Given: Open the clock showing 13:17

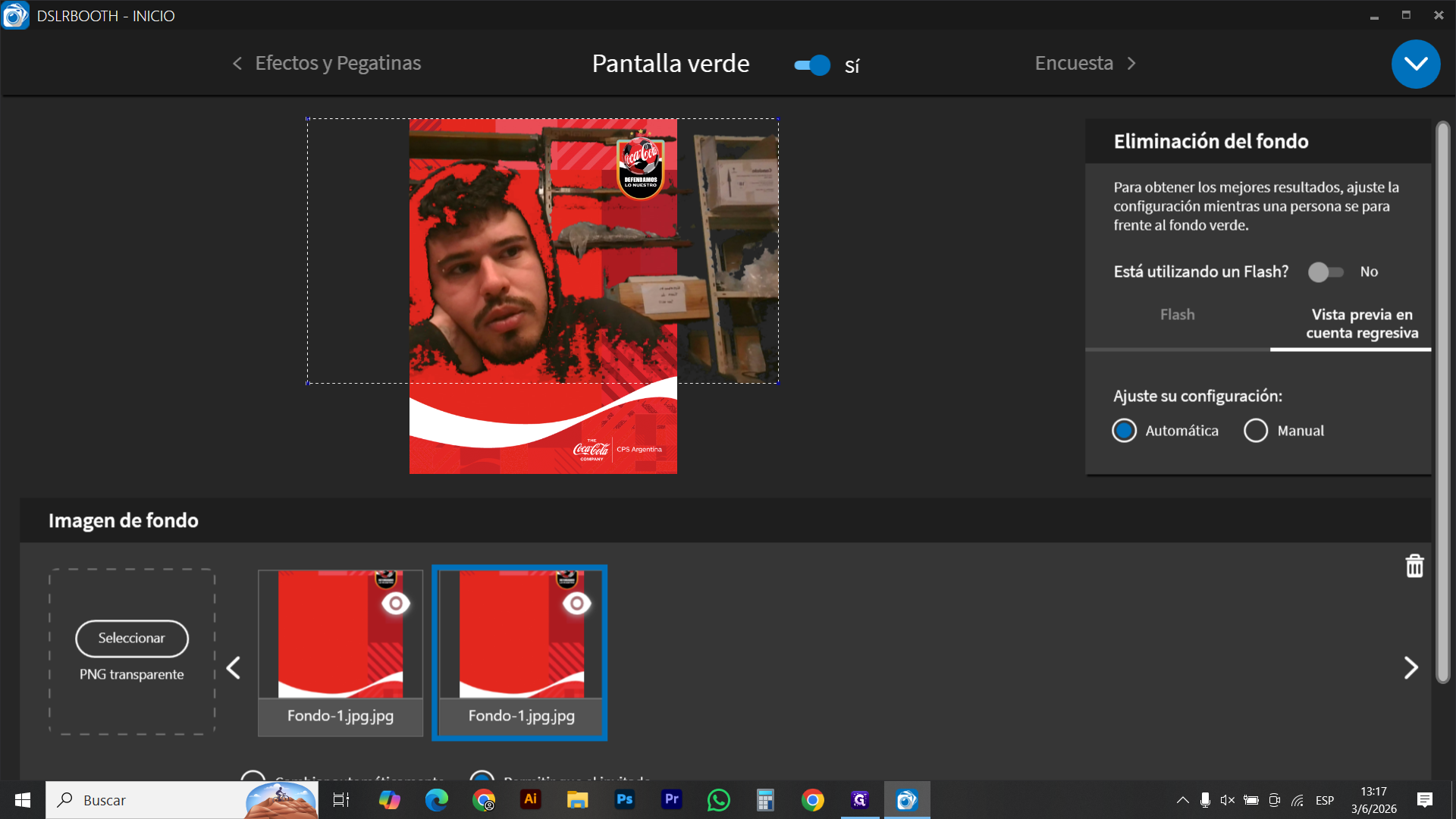Looking at the screenshot, I should [1373, 800].
